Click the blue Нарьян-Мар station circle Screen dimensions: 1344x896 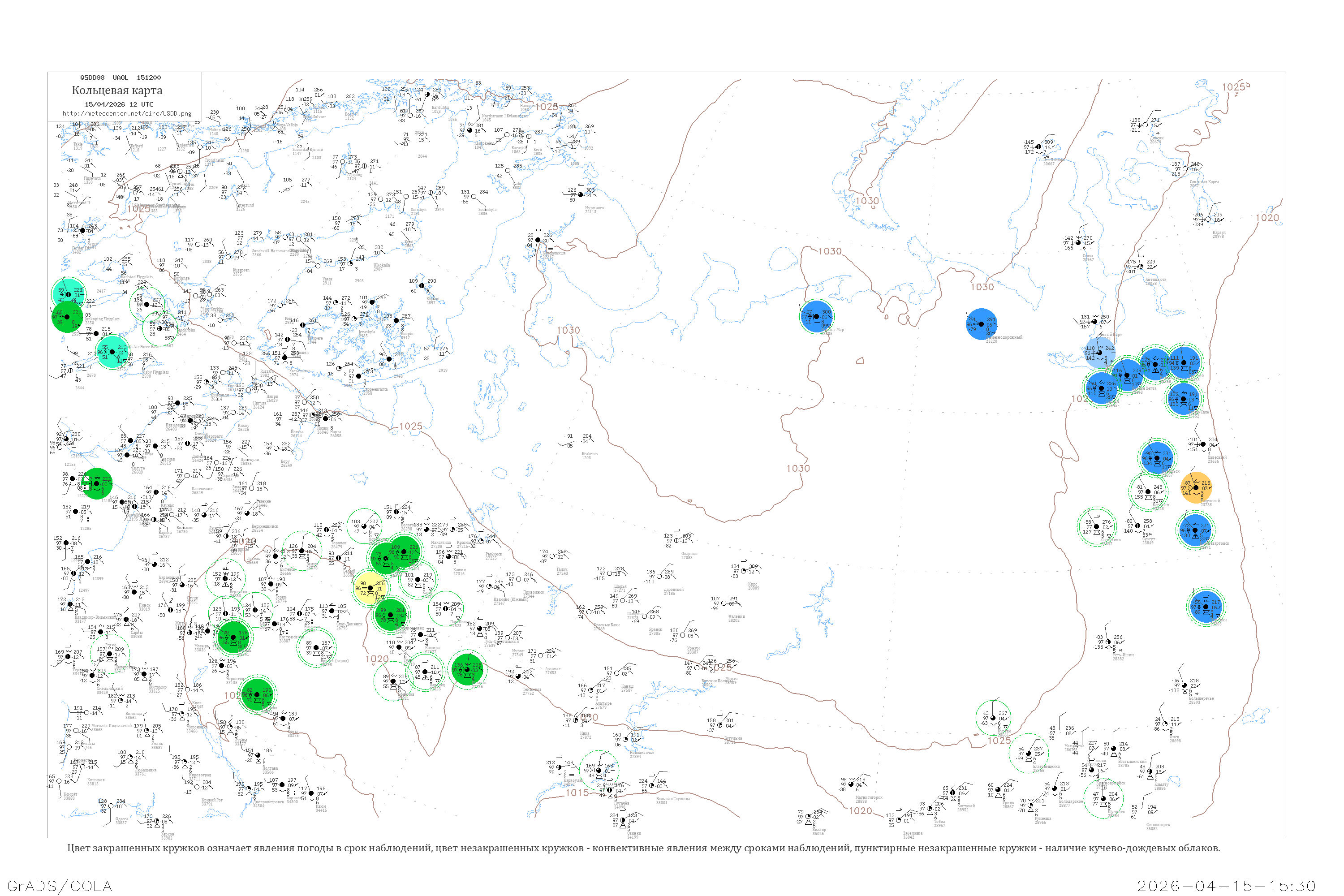click(x=817, y=316)
